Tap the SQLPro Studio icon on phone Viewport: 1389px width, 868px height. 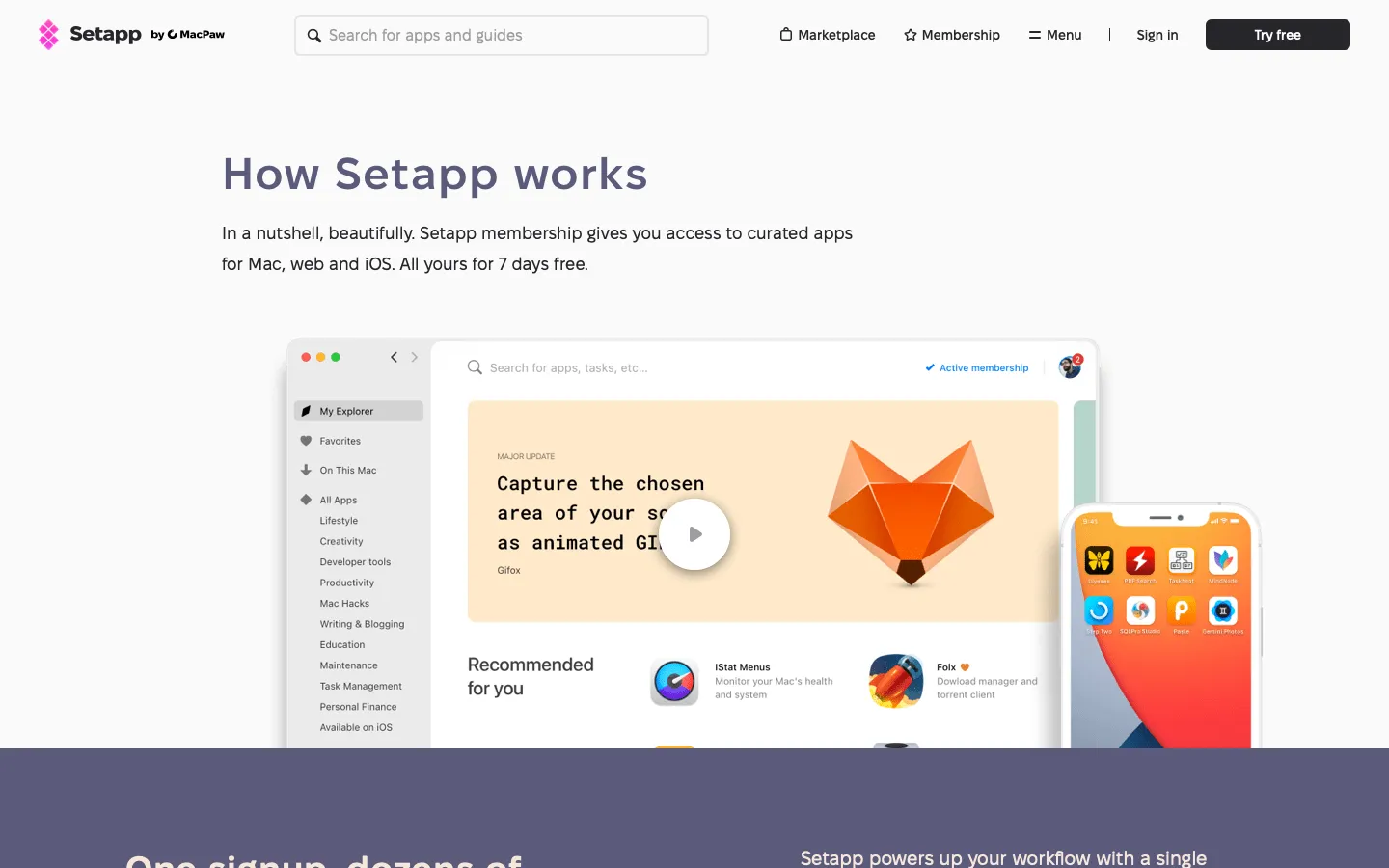point(1140,610)
